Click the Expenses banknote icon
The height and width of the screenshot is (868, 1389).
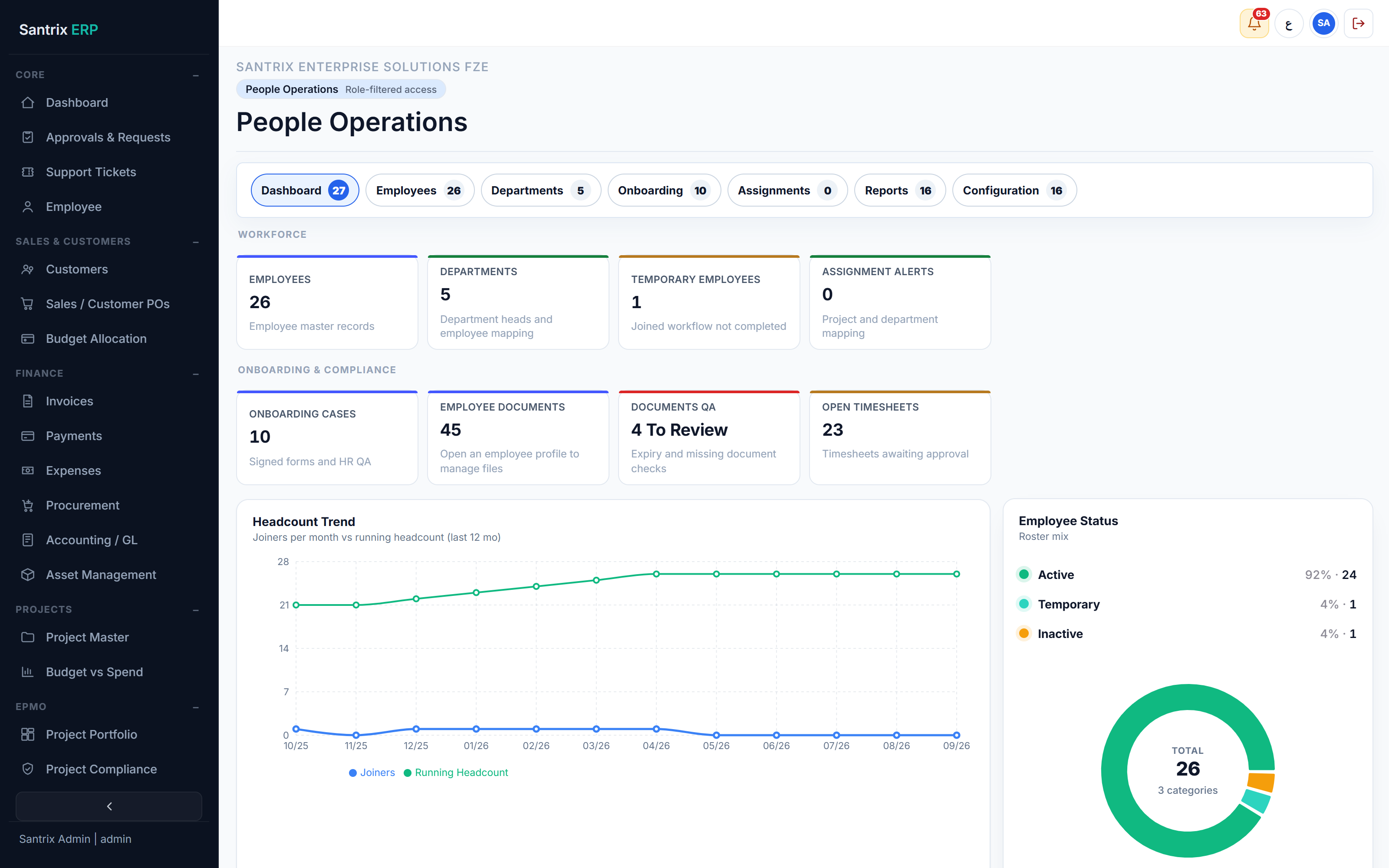coord(27,471)
